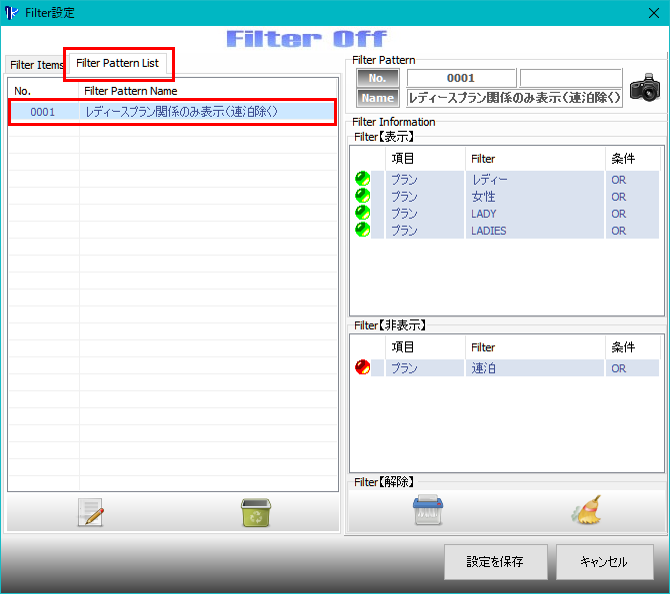
Task: Open the Filter Pattern List tab
Action: point(117,63)
